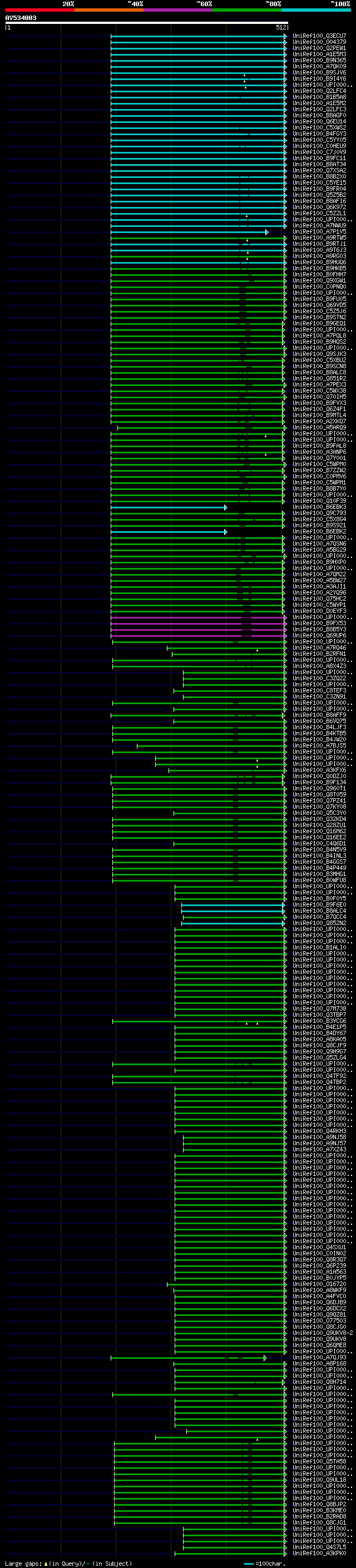
Task: Select hit label UniRef100_B8AT34
Action: point(319,164)
